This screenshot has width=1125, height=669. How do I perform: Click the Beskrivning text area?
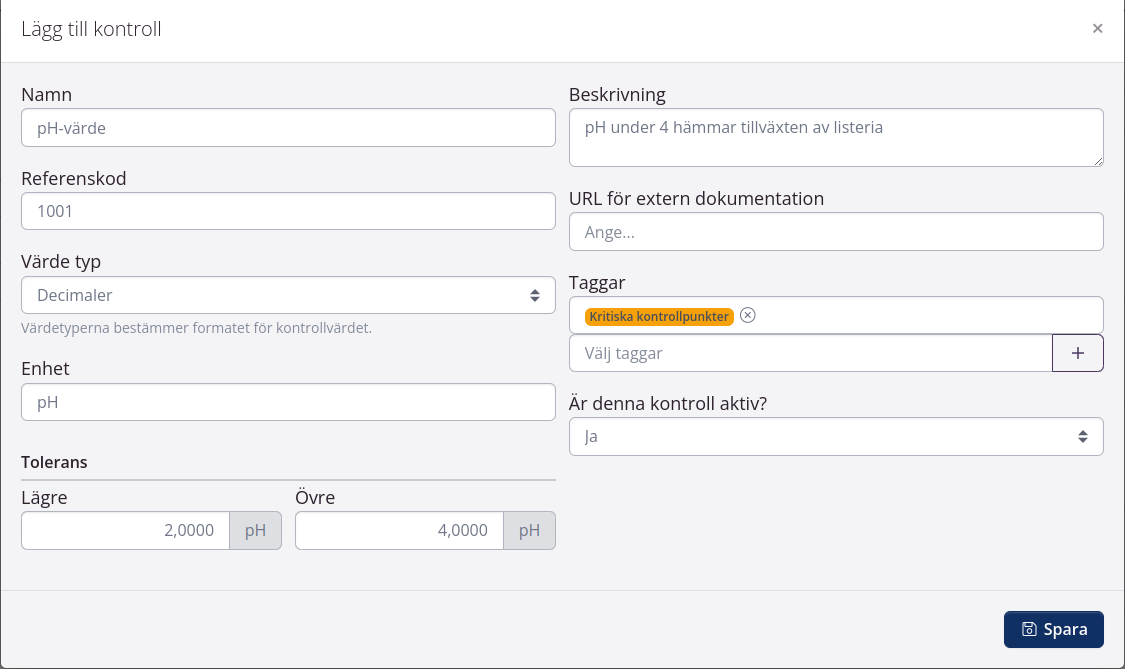[836, 138]
